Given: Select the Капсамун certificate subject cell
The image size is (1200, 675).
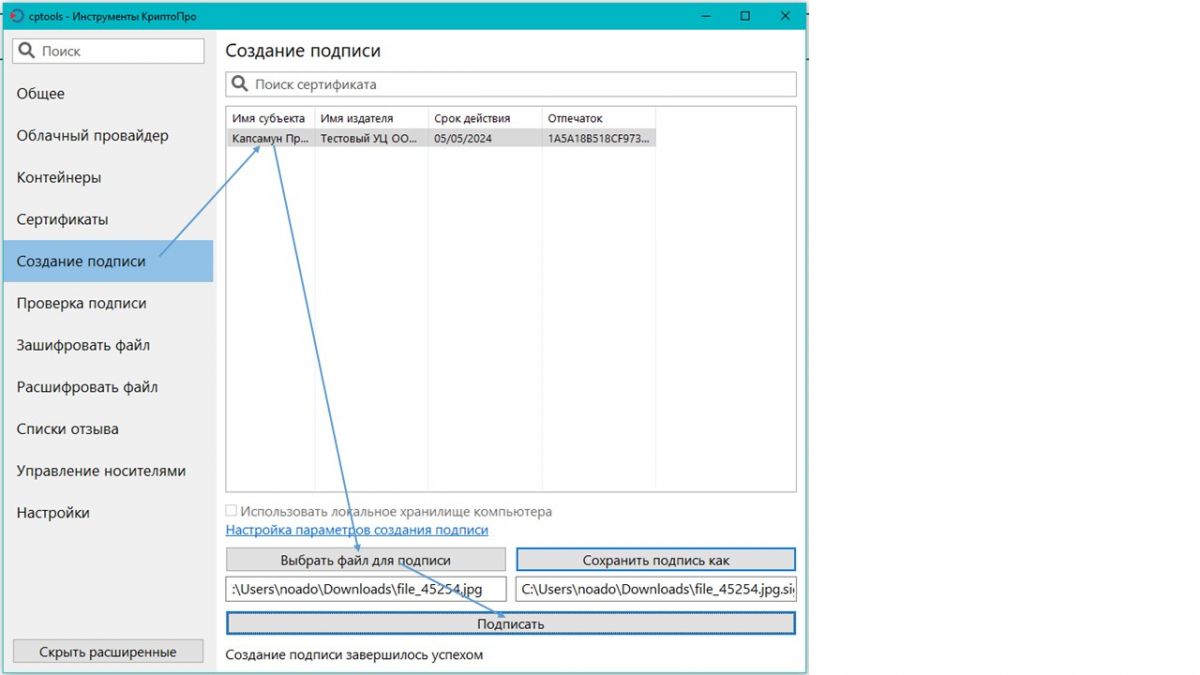Looking at the screenshot, I should (x=271, y=139).
